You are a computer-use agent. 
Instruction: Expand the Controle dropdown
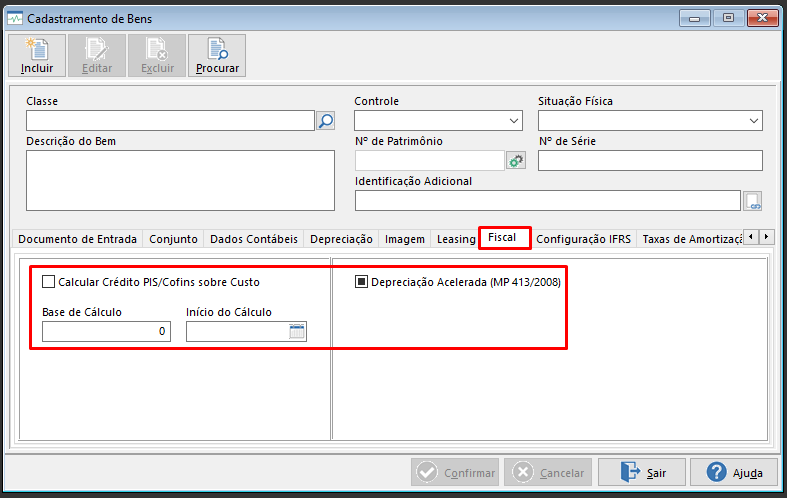pos(513,121)
